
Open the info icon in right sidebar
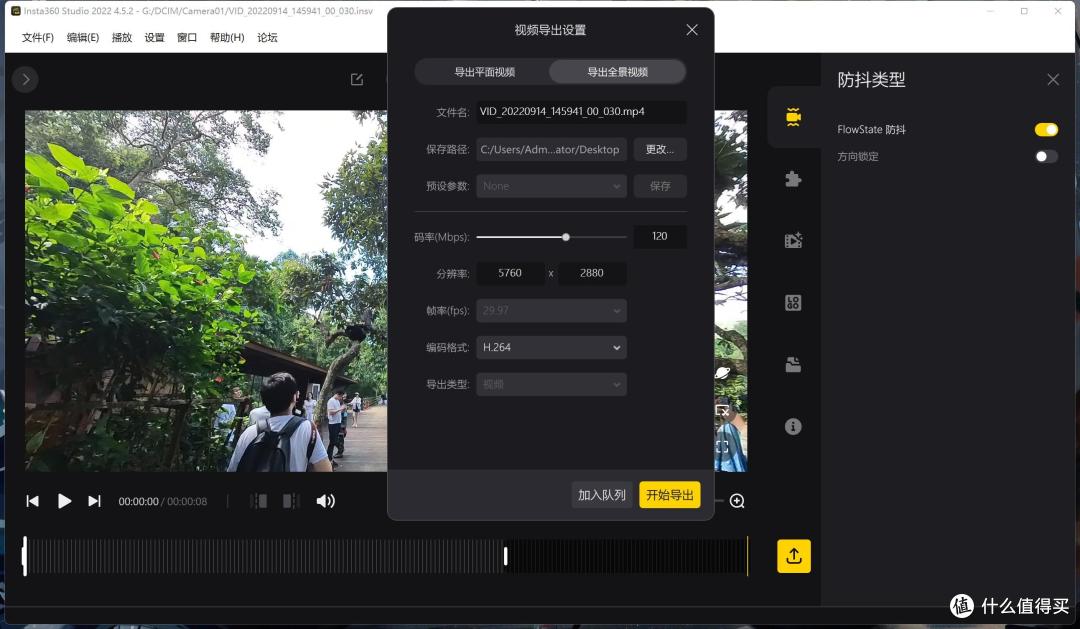point(793,426)
